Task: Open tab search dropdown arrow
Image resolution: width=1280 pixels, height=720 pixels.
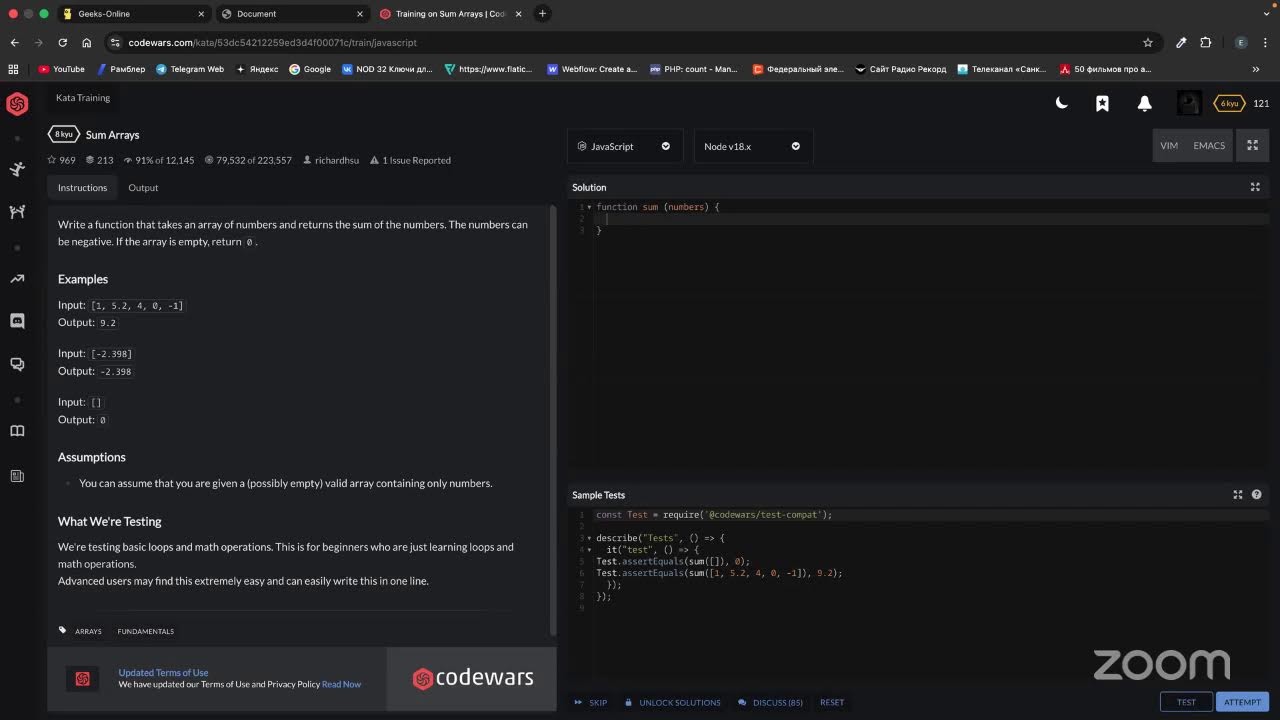Action: click(x=1266, y=14)
